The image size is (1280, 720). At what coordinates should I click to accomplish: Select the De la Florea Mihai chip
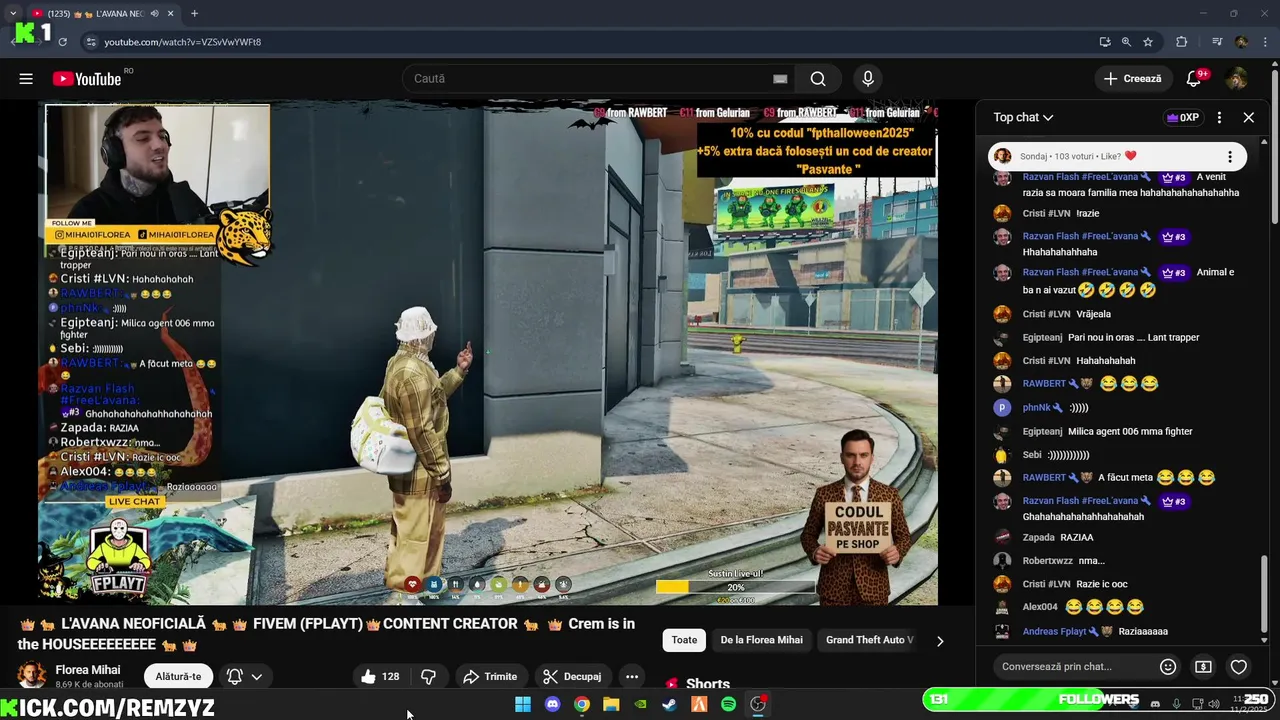point(762,640)
